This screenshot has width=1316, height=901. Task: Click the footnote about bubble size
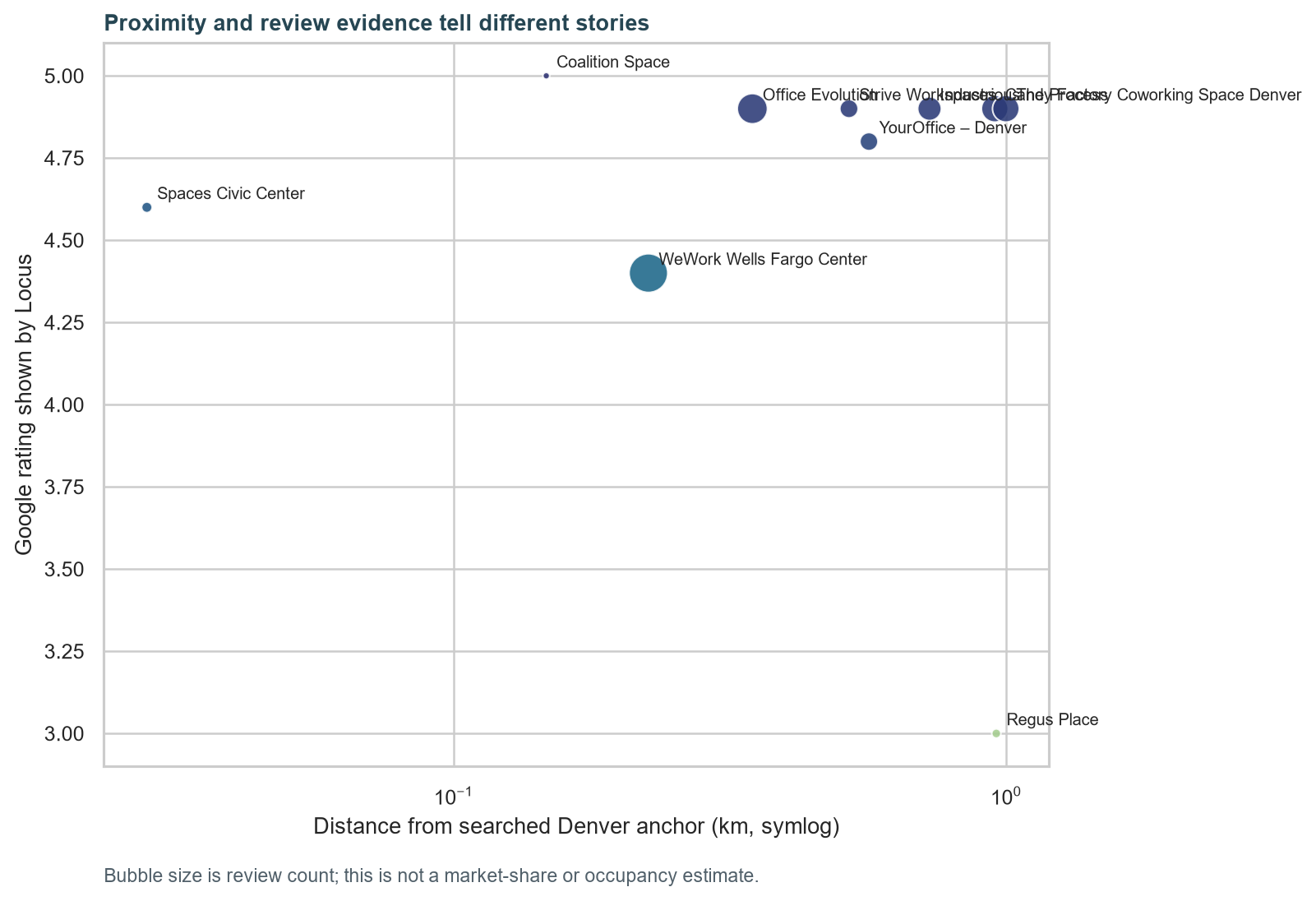coord(432,876)
